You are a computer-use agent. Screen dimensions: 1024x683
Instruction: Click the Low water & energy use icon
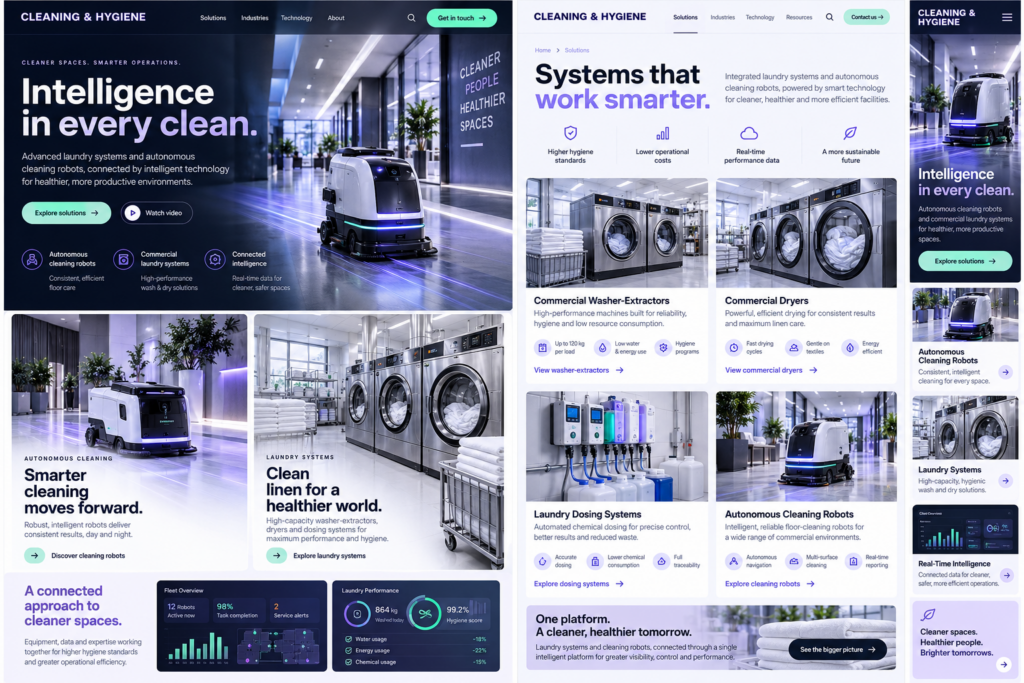pos(602,347)
